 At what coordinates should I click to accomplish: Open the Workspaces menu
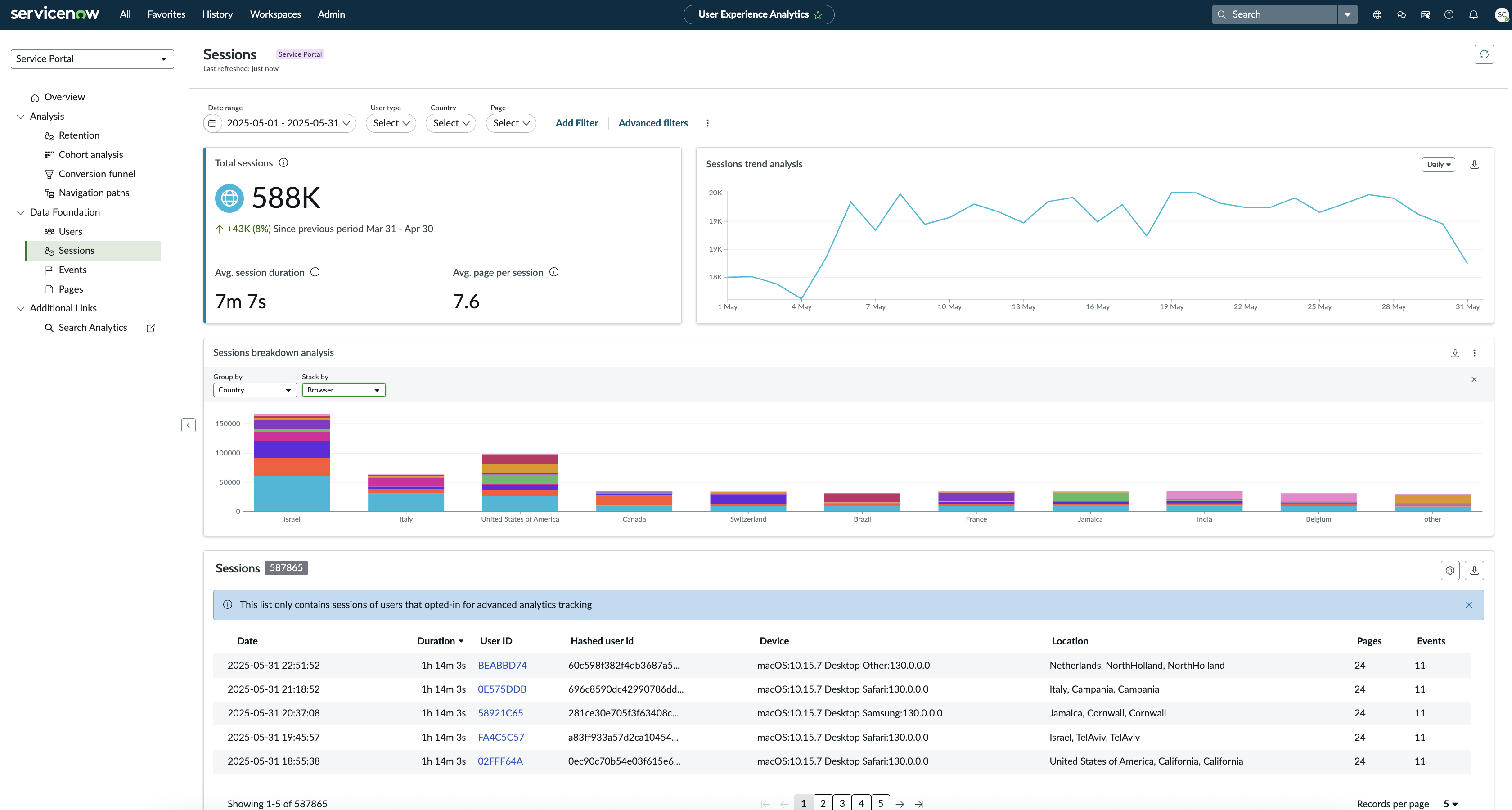[275, 14]
